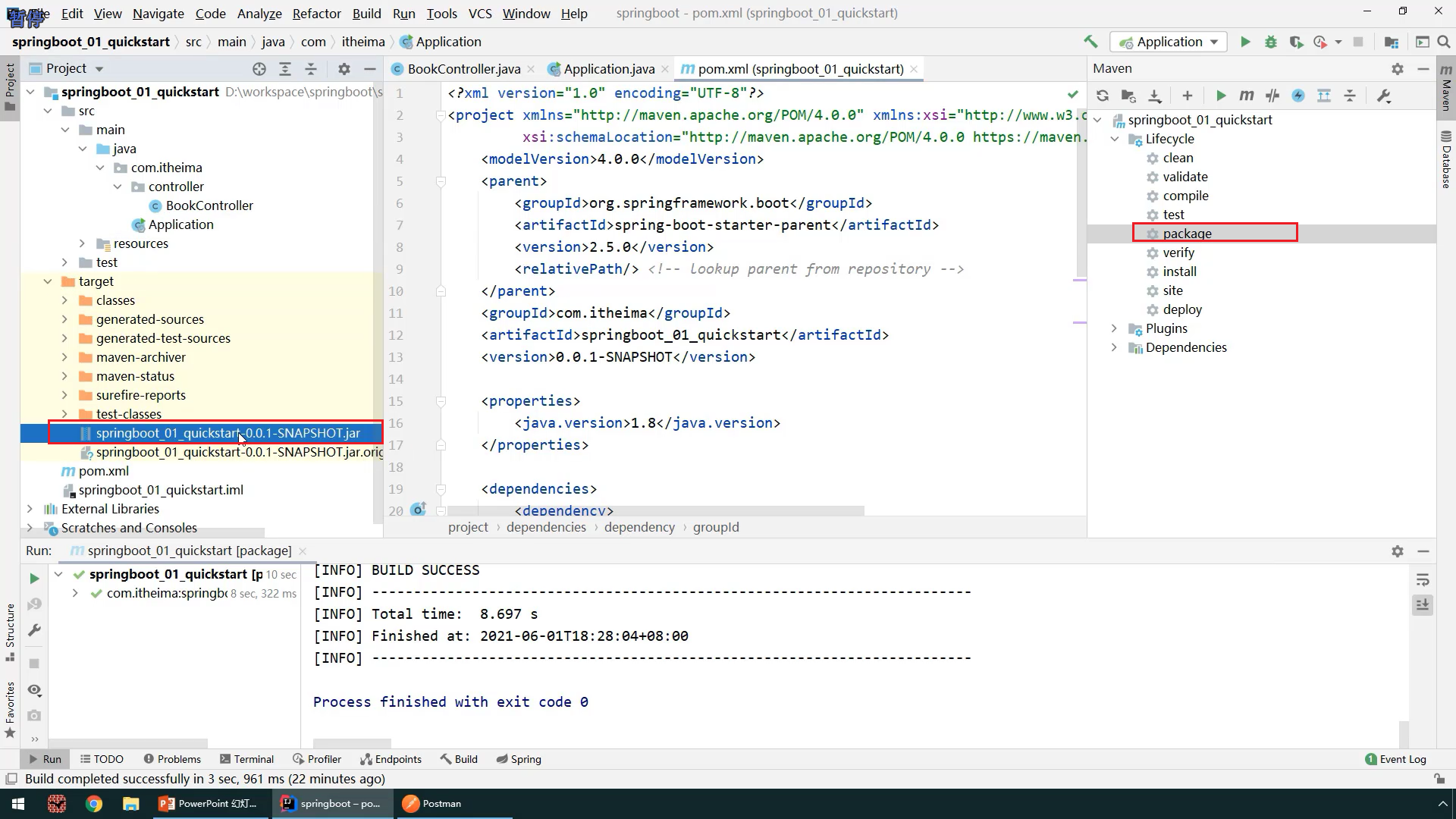Click the Maven execute lifecycle icon
Viewport: 1456px width, 819px height.
pyautogui.click(x=1247, y=95)
